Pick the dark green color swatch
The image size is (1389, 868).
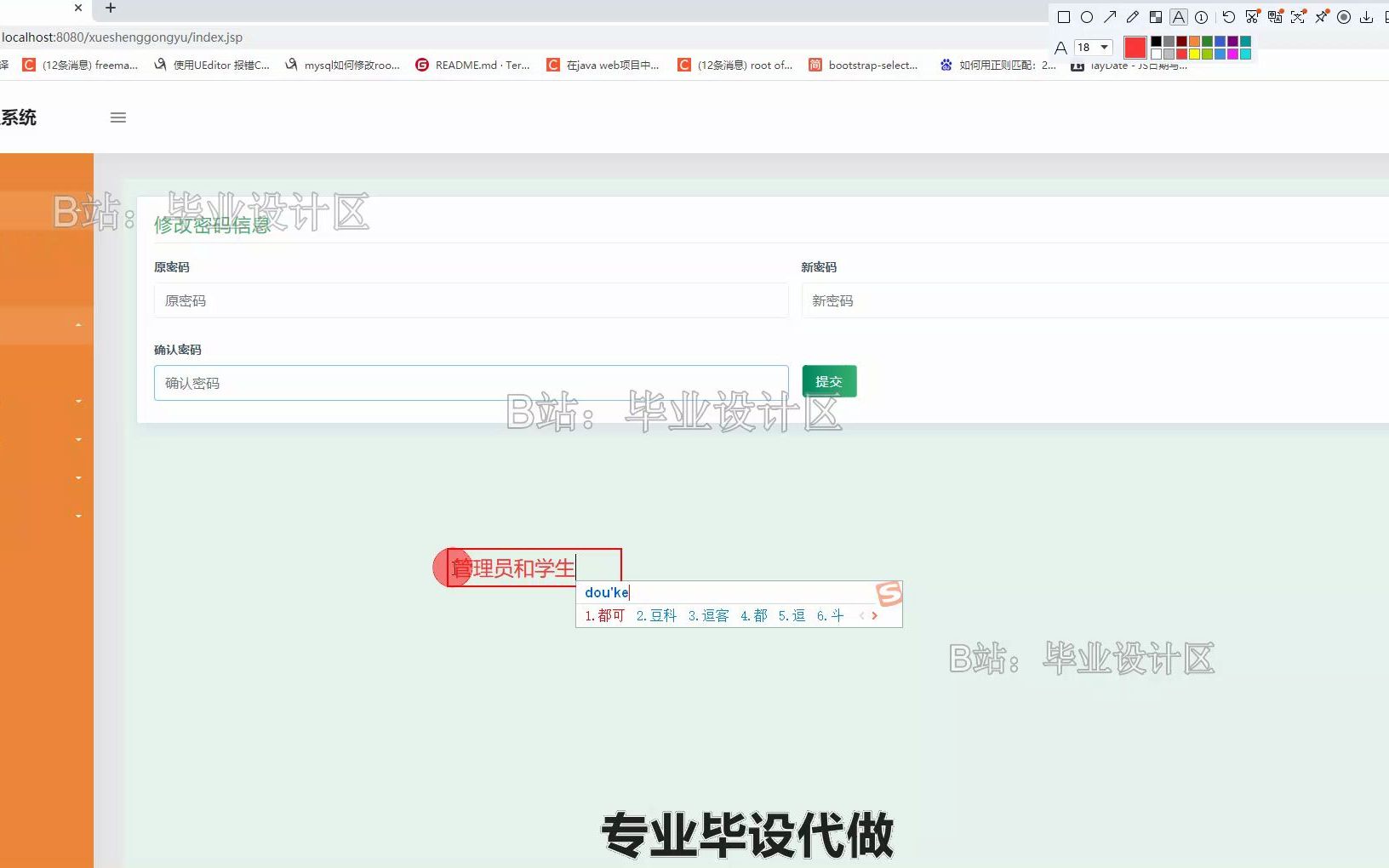pyautogui.click(x=1207, y=41)
